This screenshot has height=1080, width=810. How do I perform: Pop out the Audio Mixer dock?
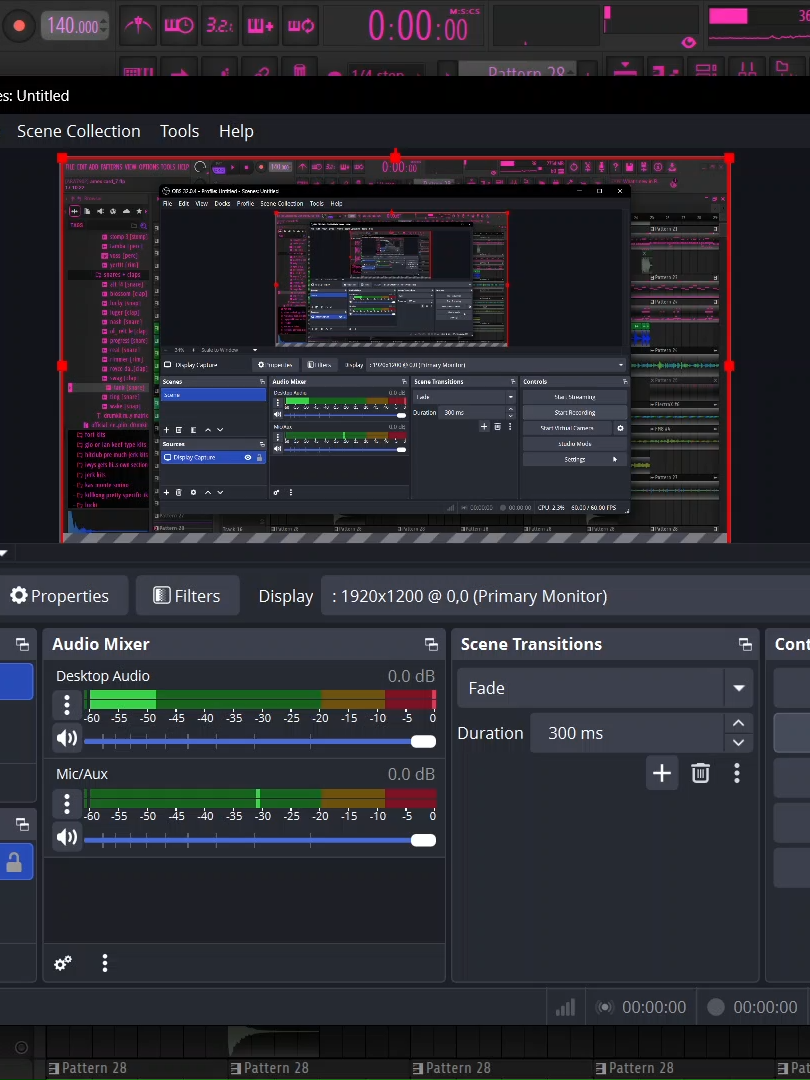[431, 645]
